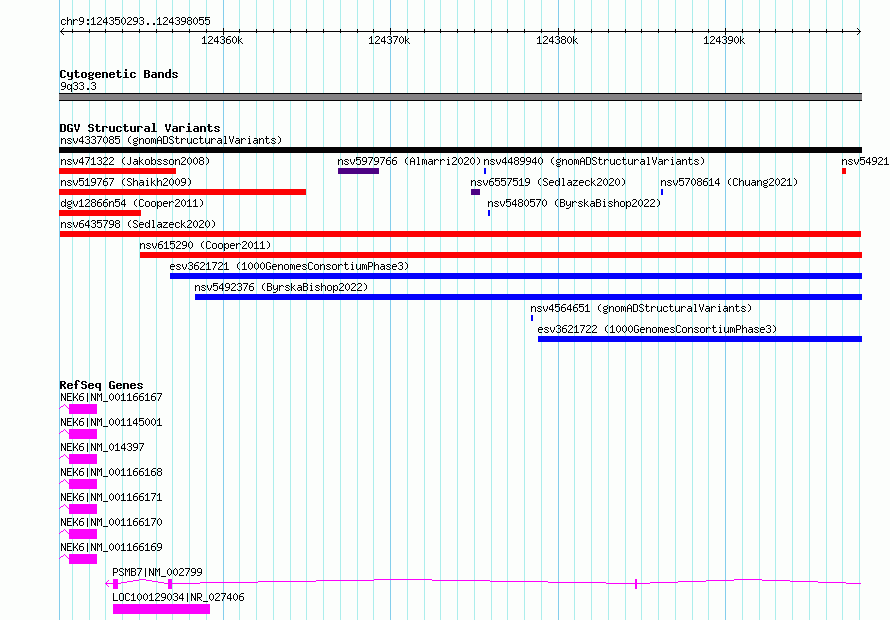Click the blue bar of esv3621722
The height and width of the screenshot is (620, 890).
[700, 339]
